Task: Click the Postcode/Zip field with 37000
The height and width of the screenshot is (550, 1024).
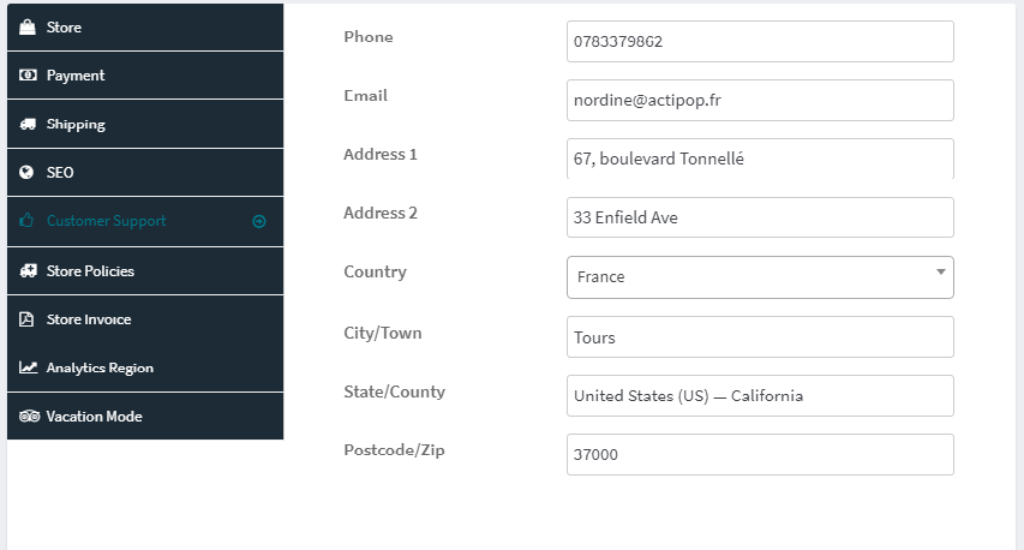Action: [x=760, y=455]
